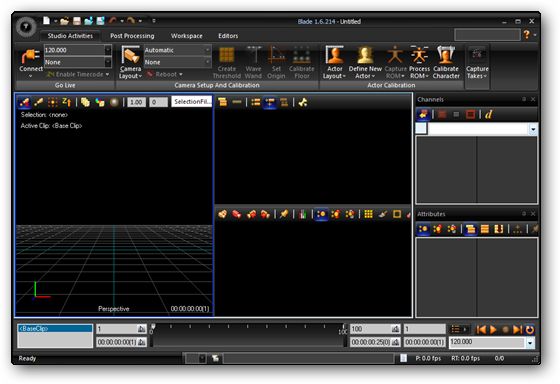Open the Capture Takes tool
The width and height of the screenshot is (560, 384).
coord(477,63)
